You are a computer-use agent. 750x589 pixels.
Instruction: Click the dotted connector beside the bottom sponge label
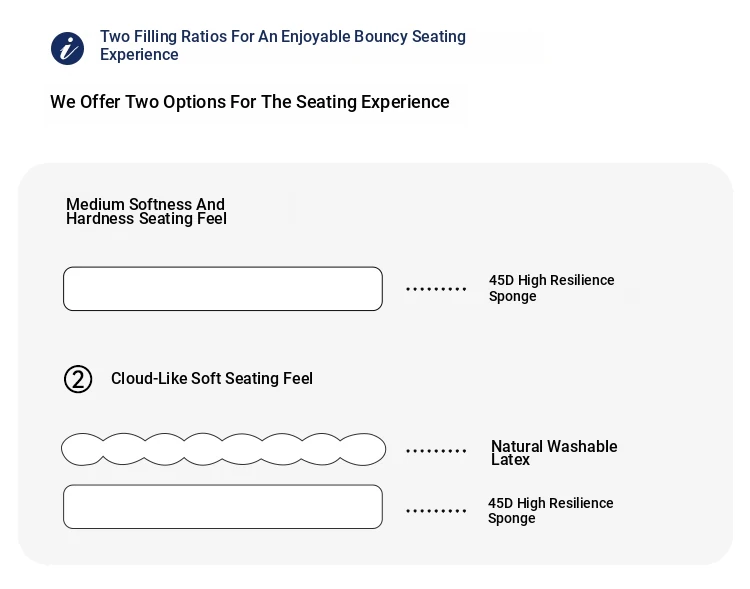(436, 511)
